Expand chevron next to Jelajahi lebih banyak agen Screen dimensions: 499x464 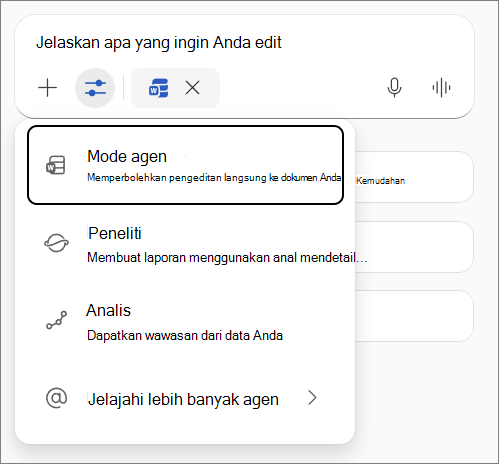pos(312,398)
